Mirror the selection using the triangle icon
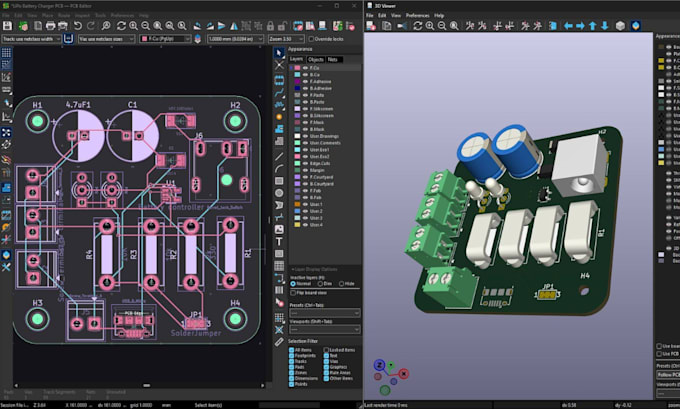680x409 pixels. point(234,26)
